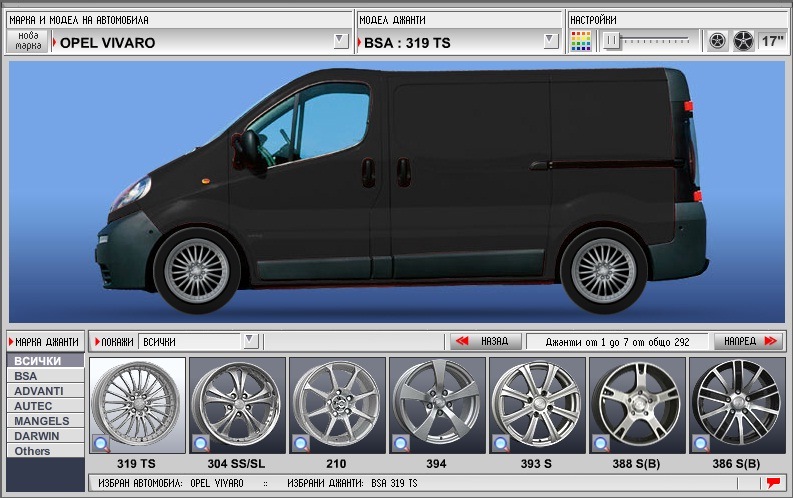This screenshot has width=793, height=498.
Task: Zoom the 319 TS wheel magnifier
Action: [x=101, y=443]
